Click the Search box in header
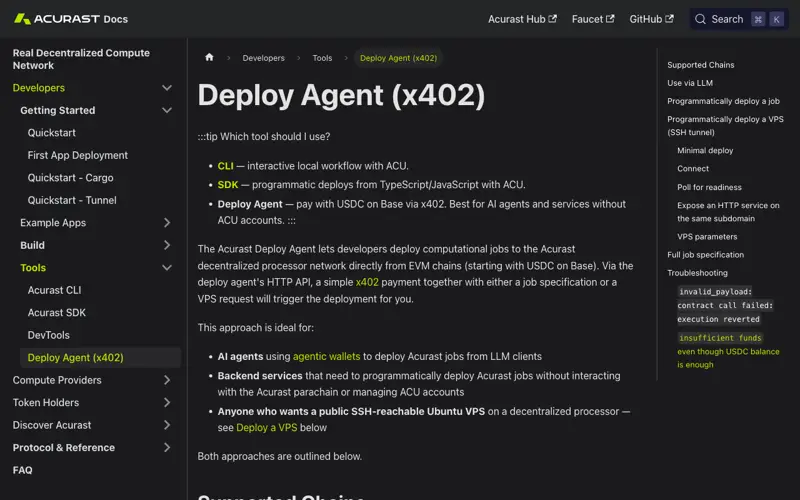Image resolution: width=800 pixels, height=500 pixels. (x=739, y=19)
